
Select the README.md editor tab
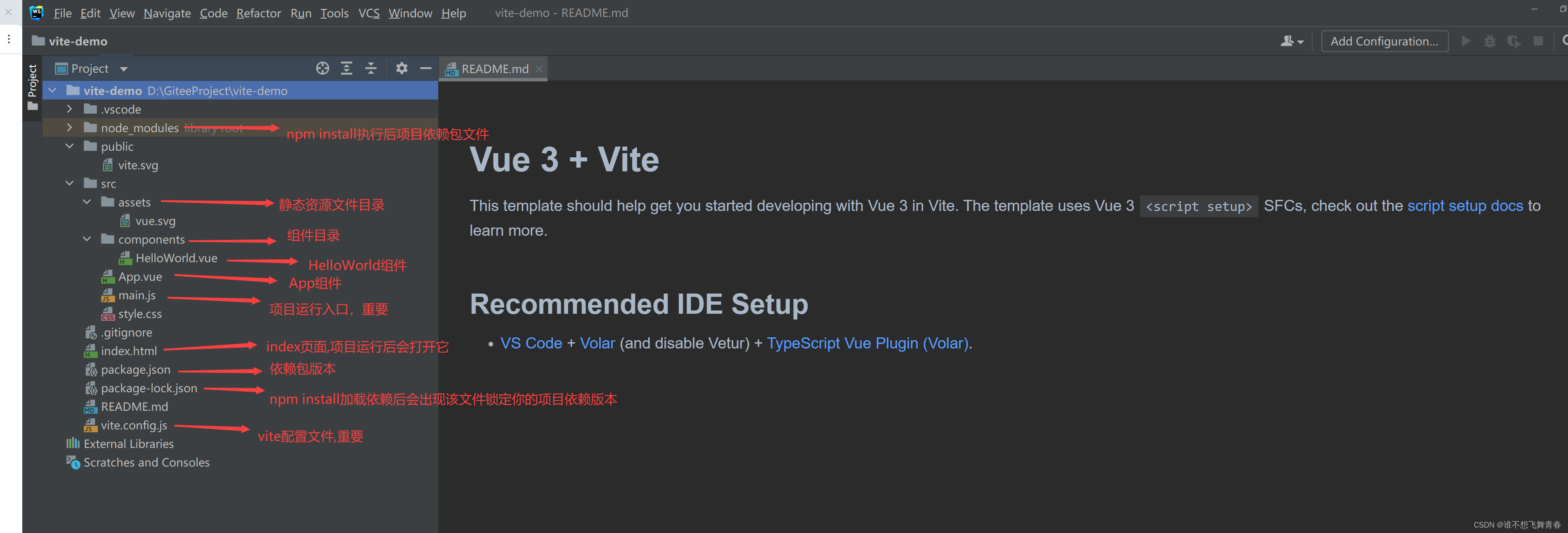493,69
